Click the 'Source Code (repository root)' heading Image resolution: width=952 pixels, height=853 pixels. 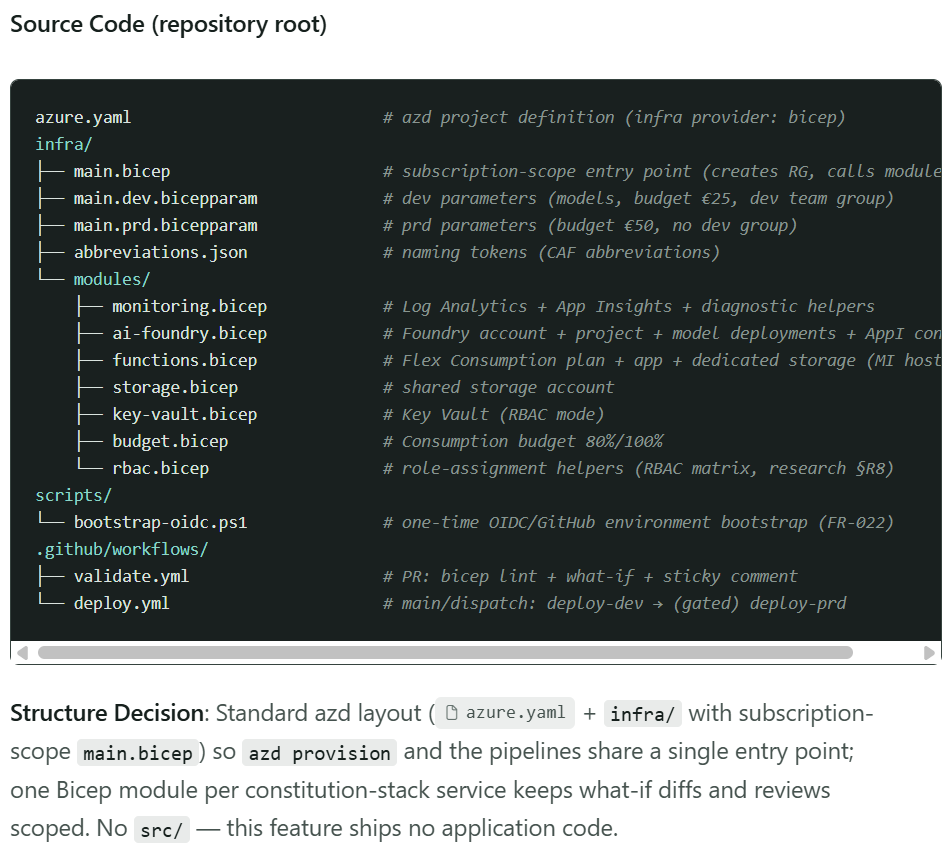[x=169, y=24]
